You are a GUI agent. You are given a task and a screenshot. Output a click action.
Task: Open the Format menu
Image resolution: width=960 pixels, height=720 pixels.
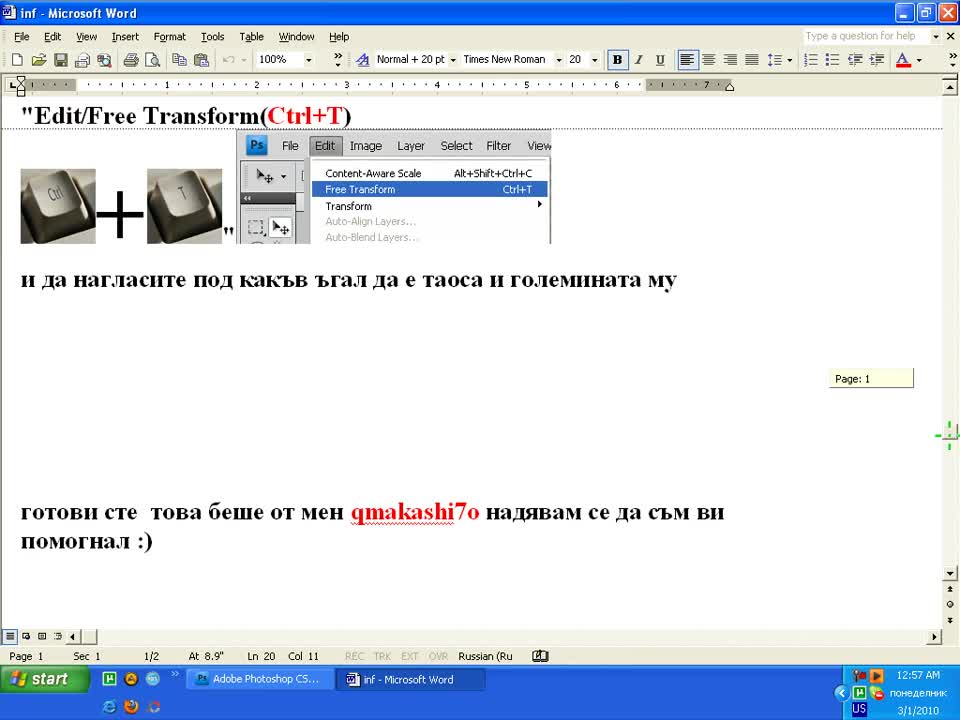point(170,37)
